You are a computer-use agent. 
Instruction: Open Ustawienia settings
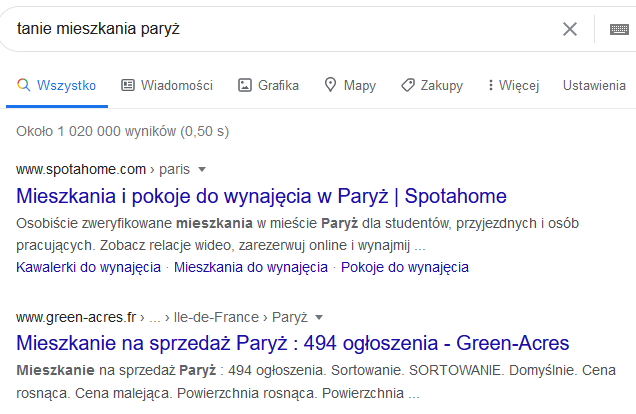click(x=594, y=85)
